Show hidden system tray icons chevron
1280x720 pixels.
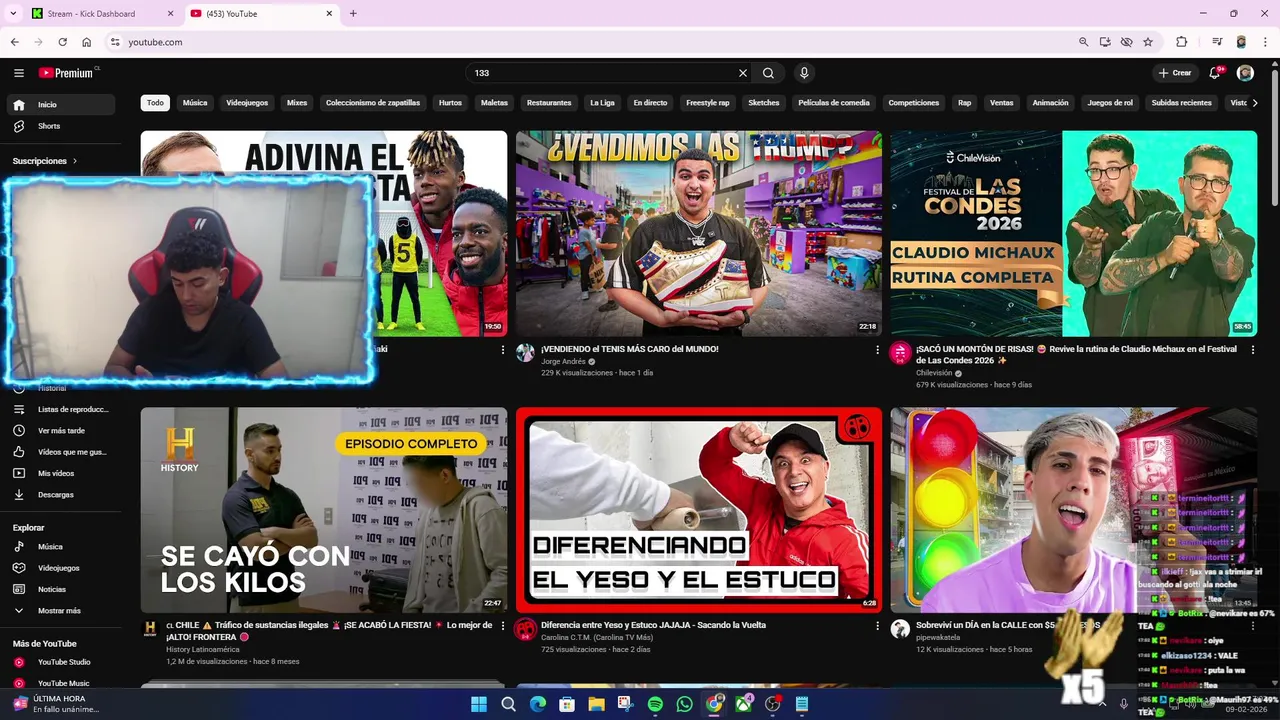point(1102,704)
